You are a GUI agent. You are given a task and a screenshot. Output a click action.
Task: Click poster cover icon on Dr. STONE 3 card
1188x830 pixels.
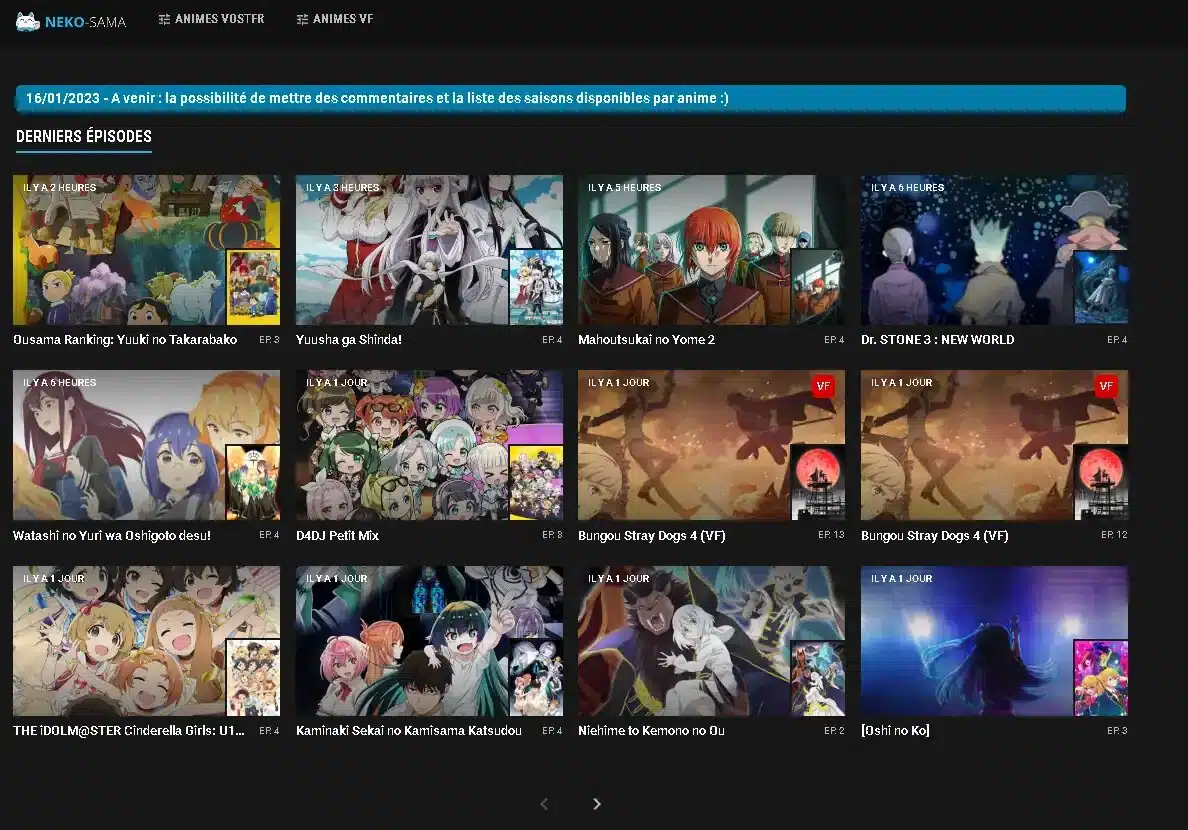click(x=1101, y=287)
